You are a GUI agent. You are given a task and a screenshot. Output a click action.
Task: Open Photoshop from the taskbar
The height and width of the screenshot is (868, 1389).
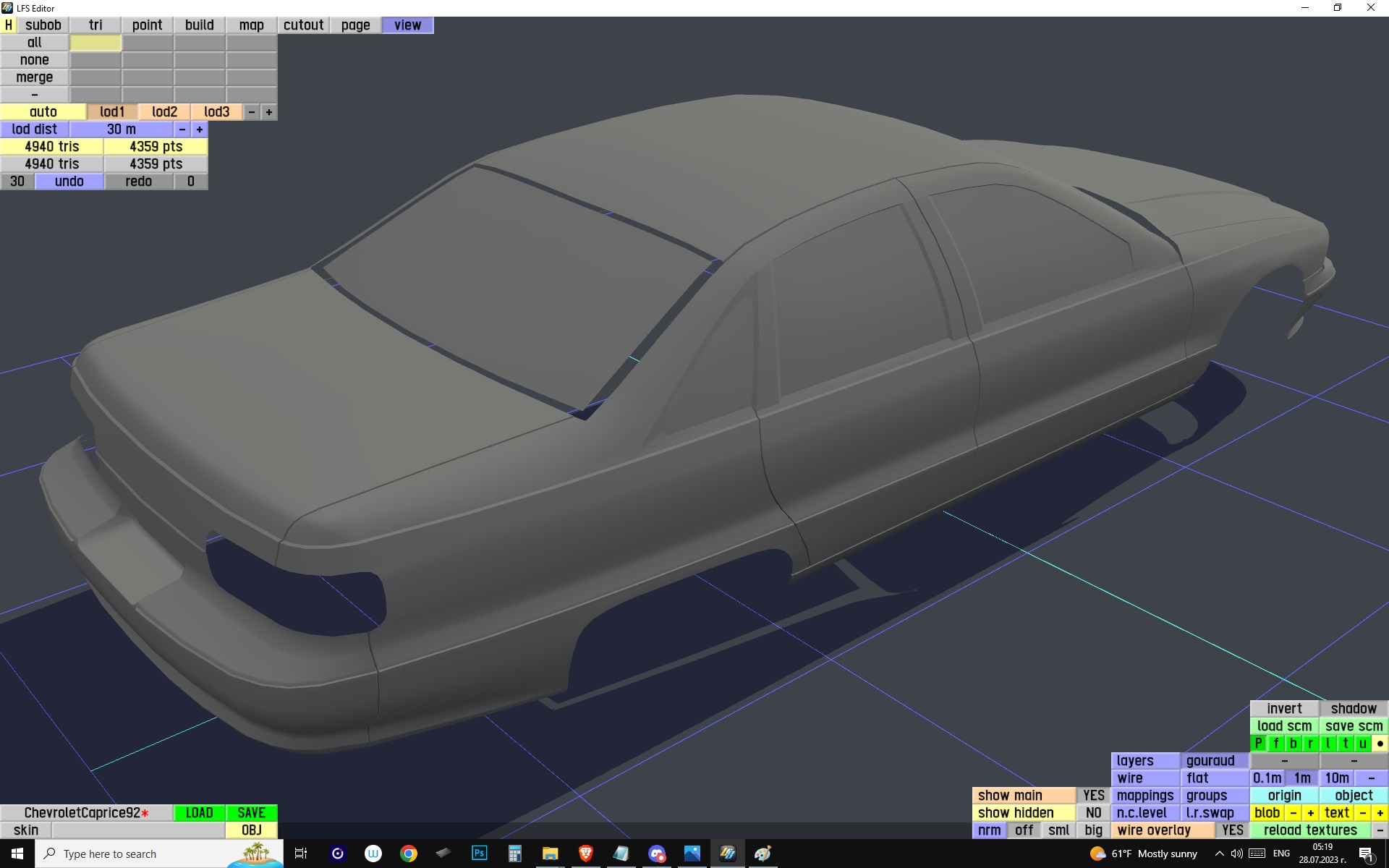479,854
